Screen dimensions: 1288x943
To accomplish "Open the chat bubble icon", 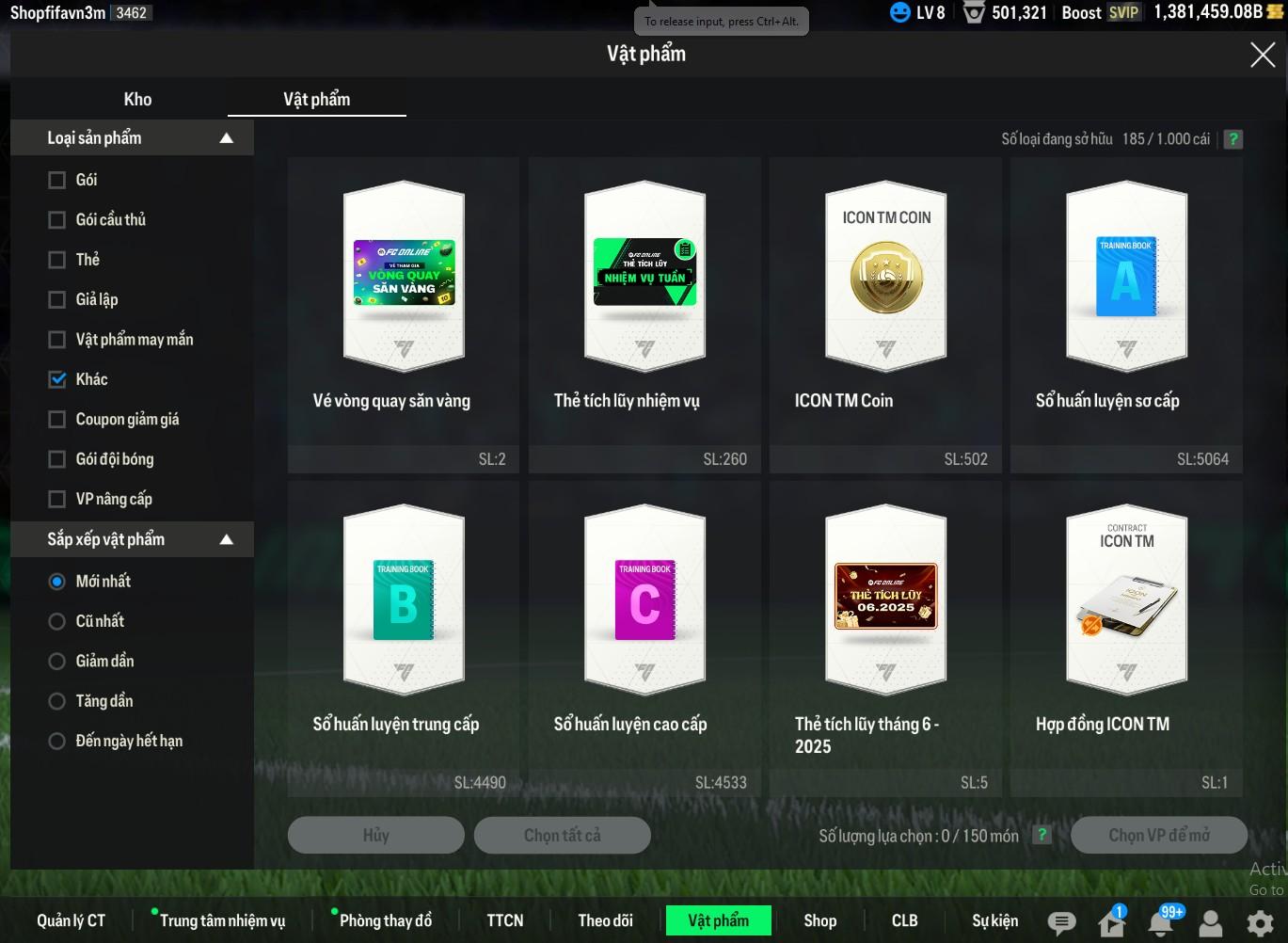I will [x=1061, y=922].
